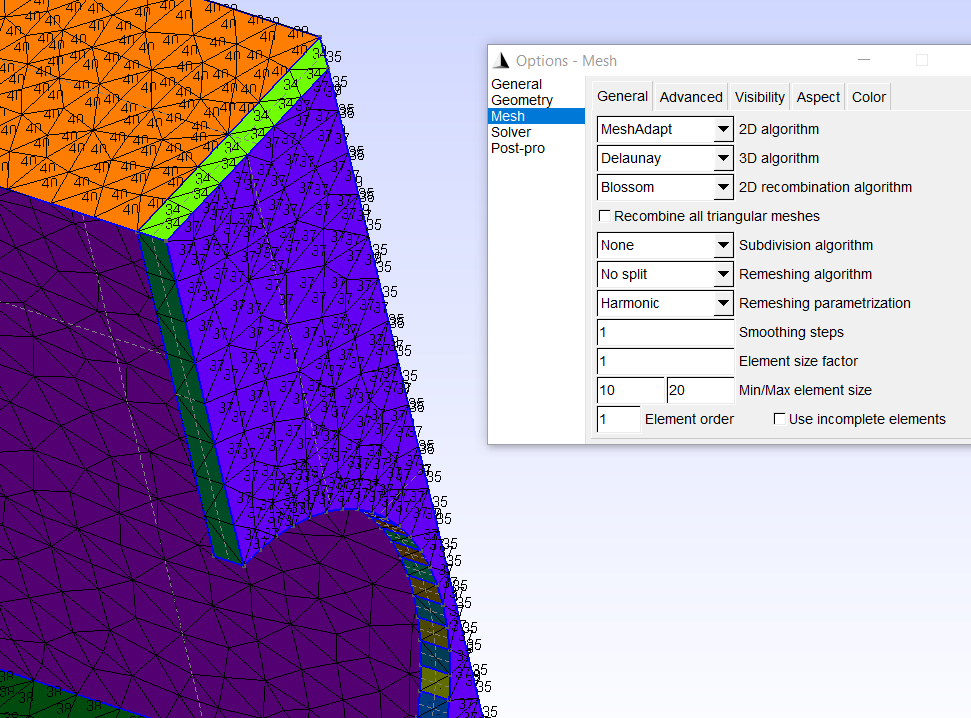
Task: Select Solver in the options category list
Action: [511, 133]
